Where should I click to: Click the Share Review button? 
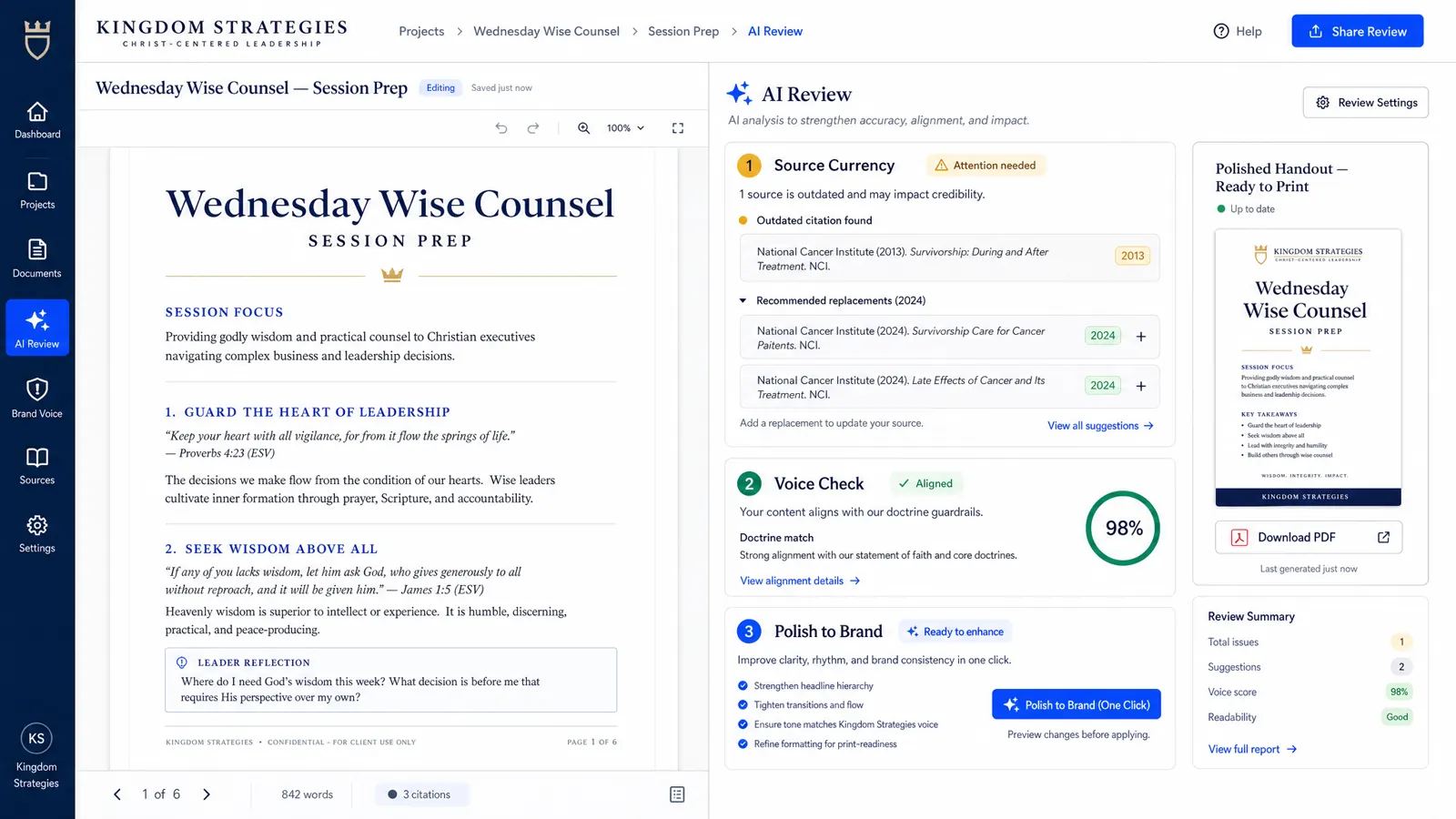click(1358, 31)
